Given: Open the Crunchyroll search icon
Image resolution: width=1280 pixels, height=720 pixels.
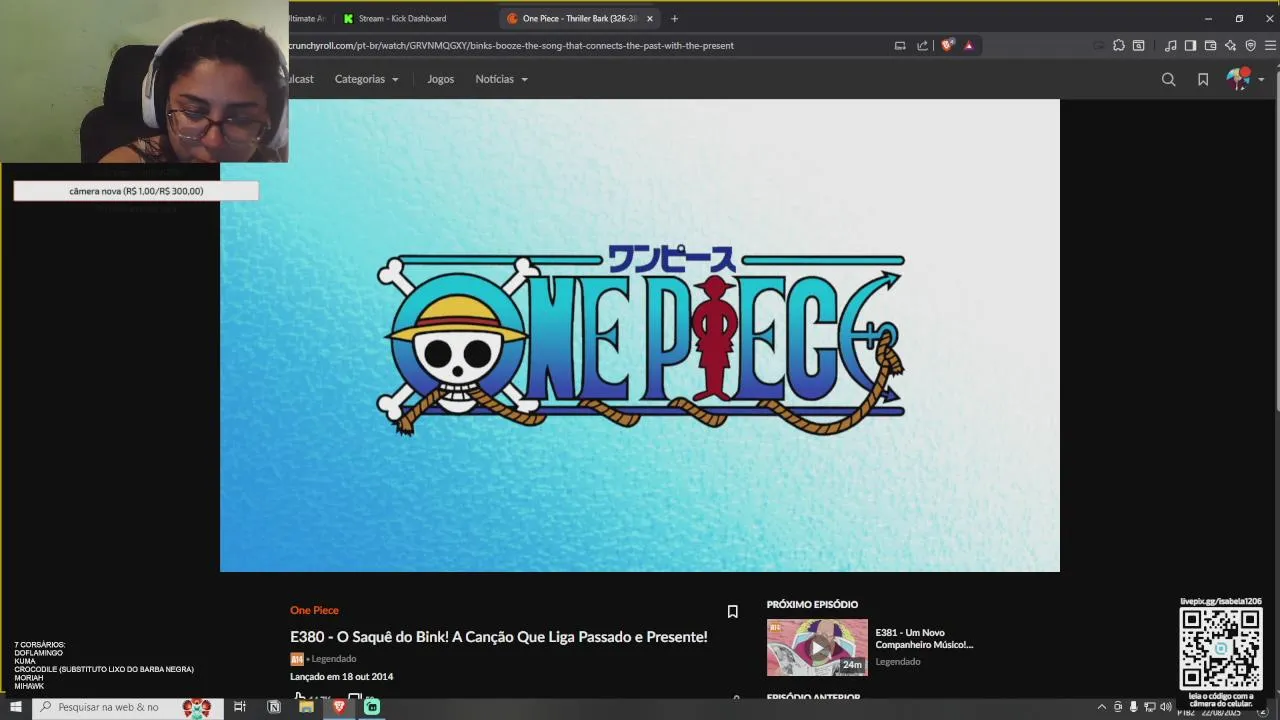Looking at the screenshot, I should coord(1168,79).
